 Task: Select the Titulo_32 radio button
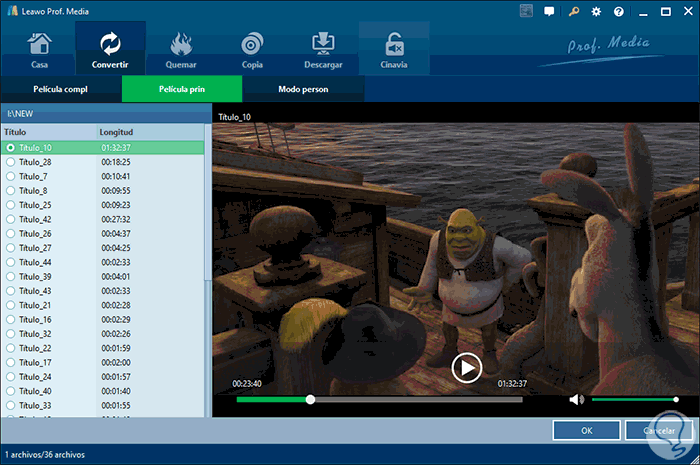pyautogui.click(x=10, y=334)
